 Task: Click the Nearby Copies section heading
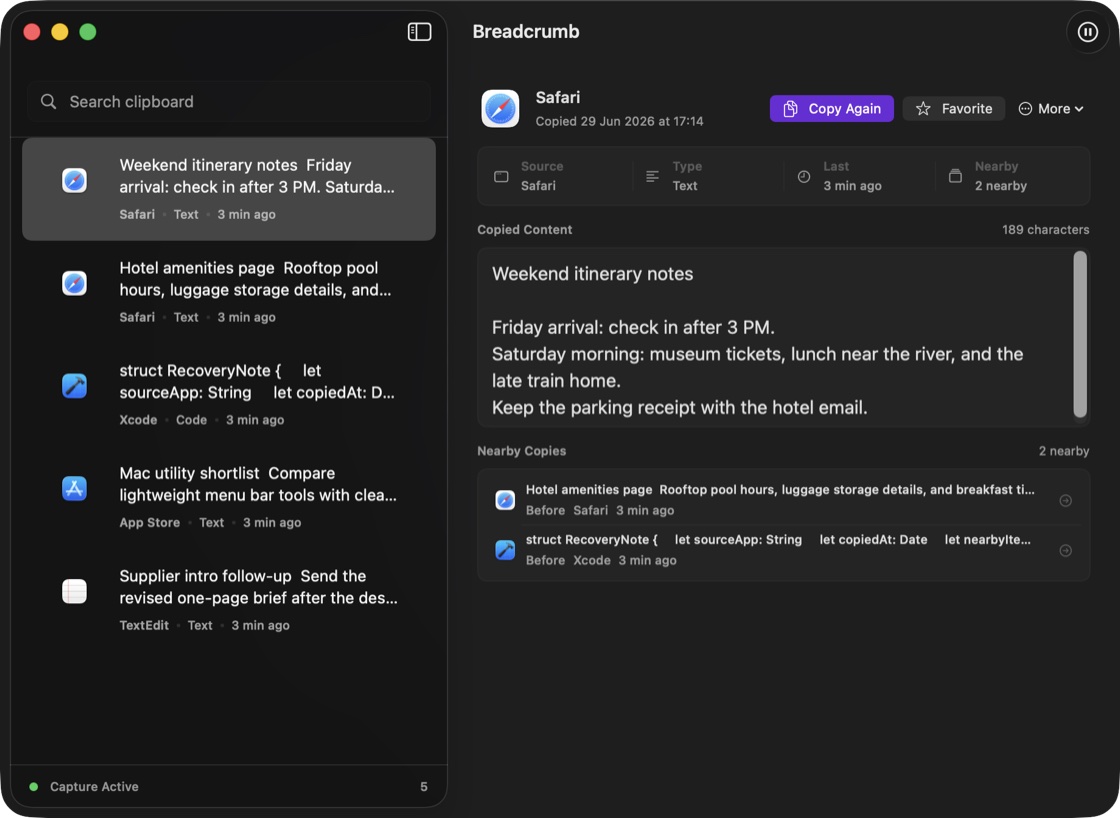coord(521,451)
